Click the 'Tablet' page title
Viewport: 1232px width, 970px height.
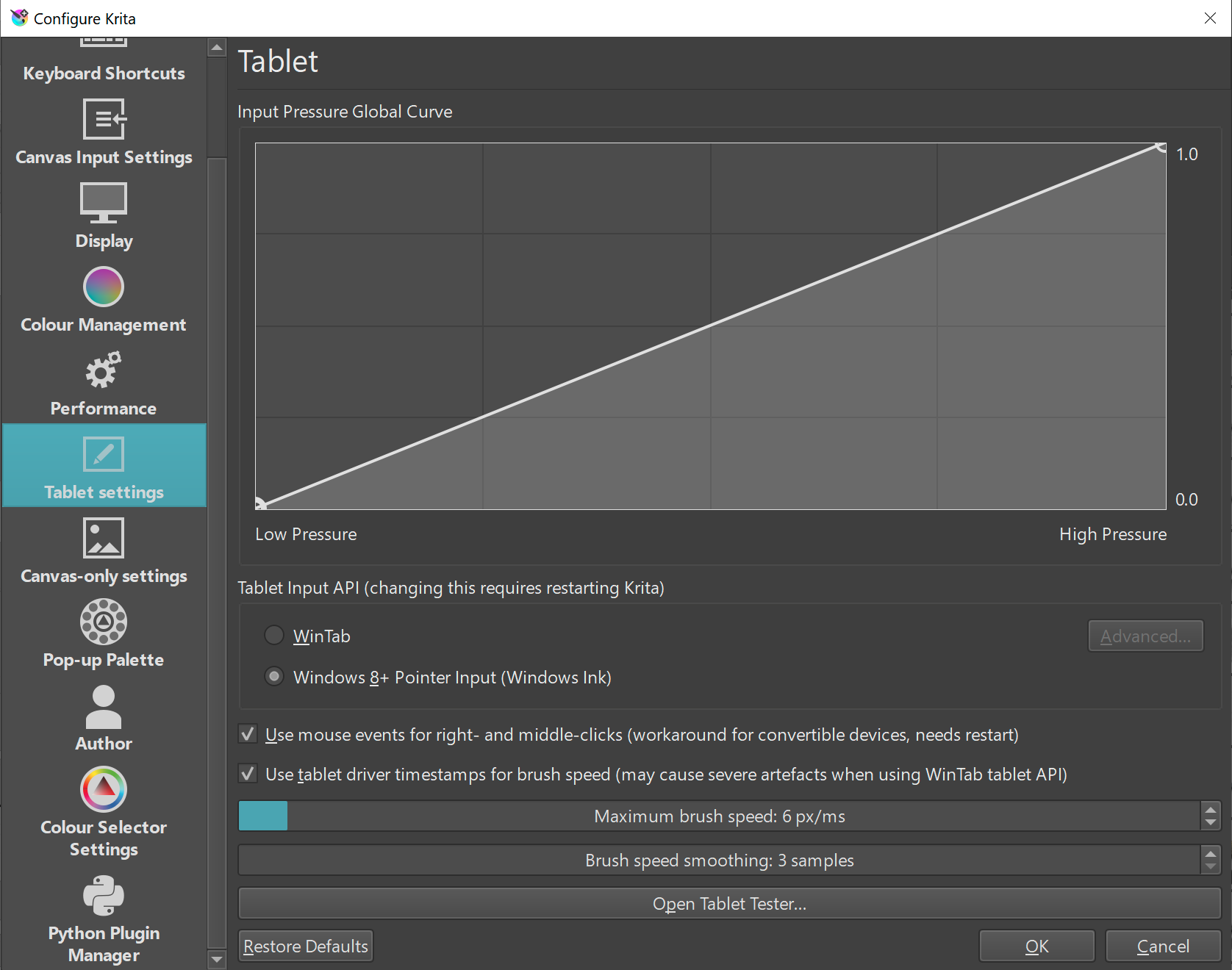pyautogui.click(x=278, y=62)
